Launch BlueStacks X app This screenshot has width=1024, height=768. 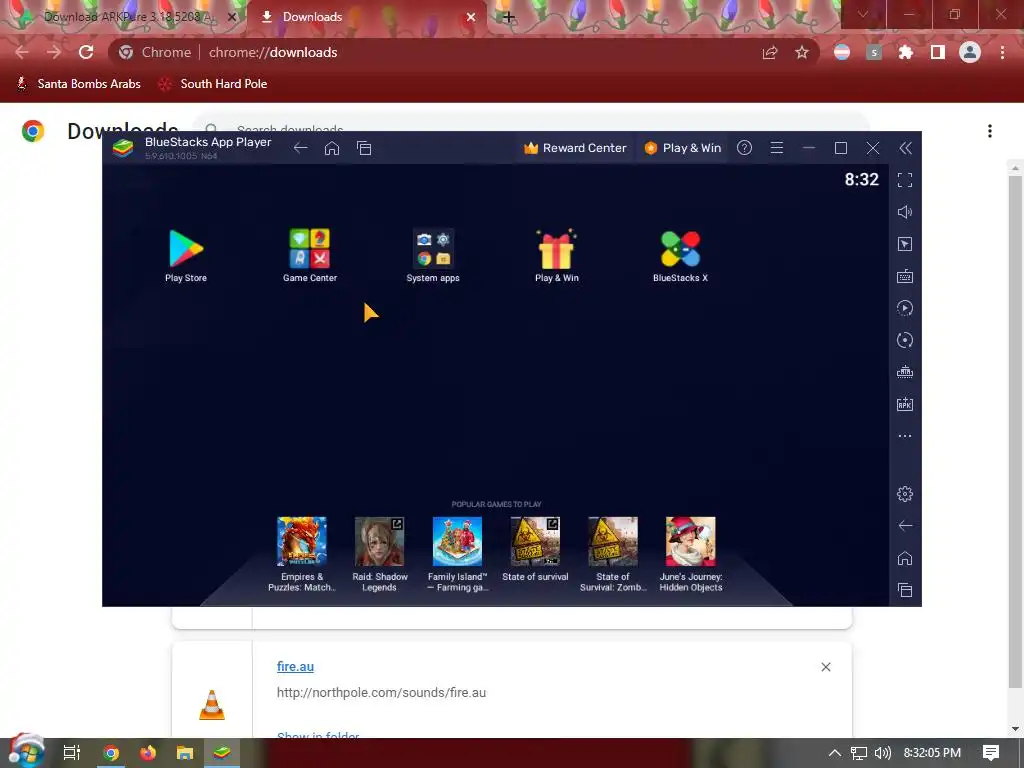(x=680, y=249)
